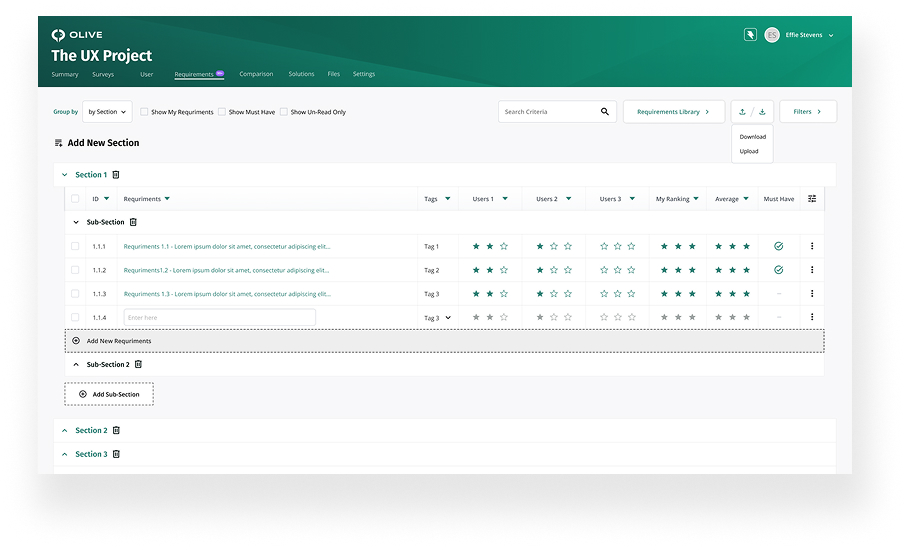The width and height of the screenshot is (906, 550).
Task: Check the box for row 1.1.2
Action: [75, 270]
